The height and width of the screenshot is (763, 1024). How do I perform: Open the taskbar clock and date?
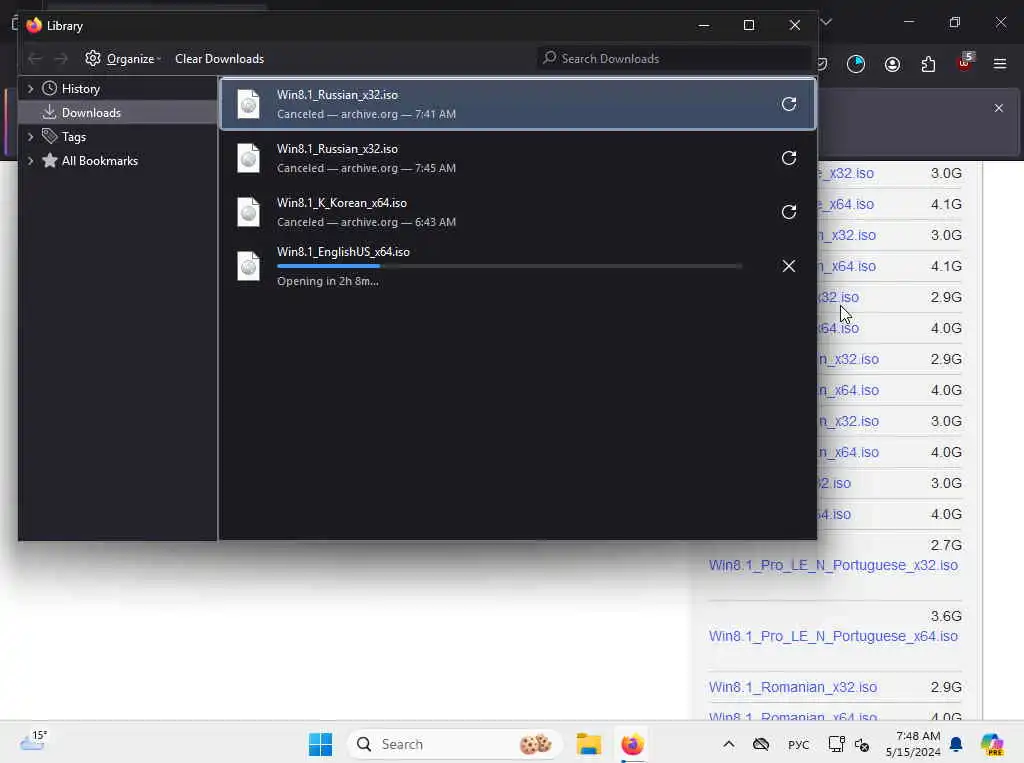pos(913,744)
